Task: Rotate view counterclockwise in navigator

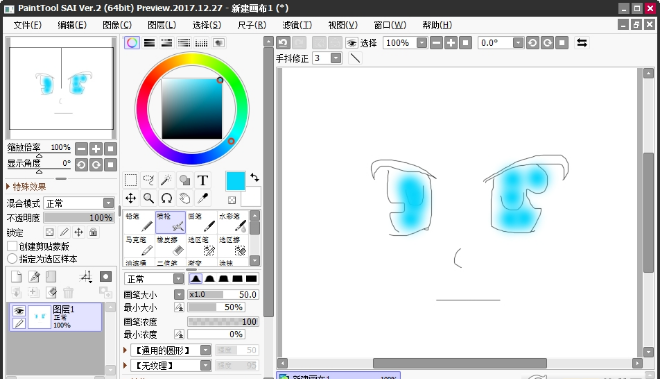Action: [x=81, y=165]
